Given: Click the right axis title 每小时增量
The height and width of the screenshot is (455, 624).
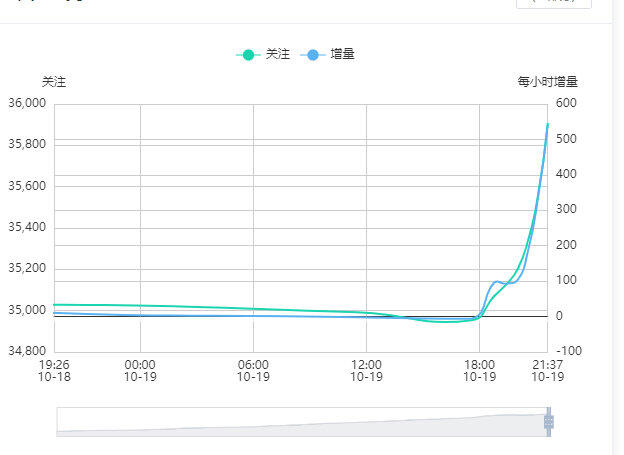Looking at the screenshot, I should 548,82.
